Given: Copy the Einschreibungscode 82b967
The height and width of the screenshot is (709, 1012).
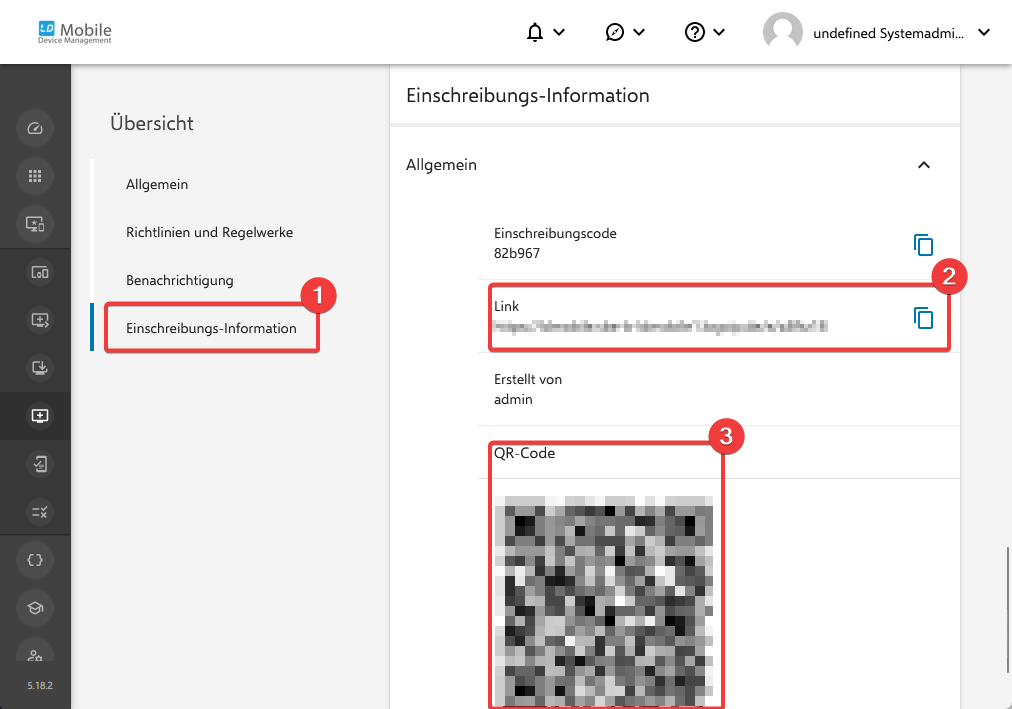Looking at the screenshot, I should point(924,245).
